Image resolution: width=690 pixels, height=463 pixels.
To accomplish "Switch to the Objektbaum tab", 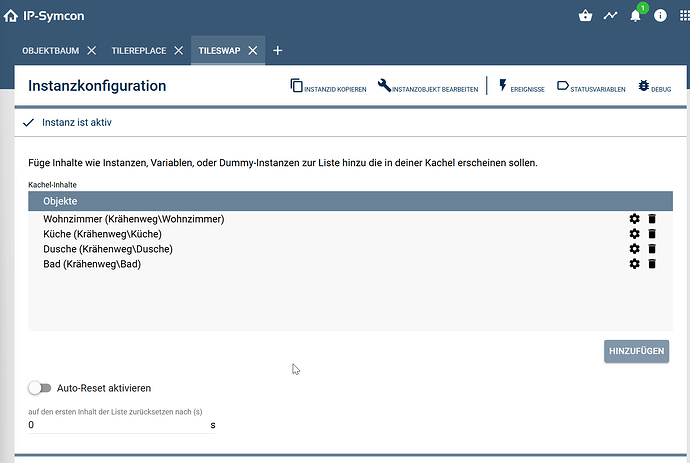I will pos(50,50).
